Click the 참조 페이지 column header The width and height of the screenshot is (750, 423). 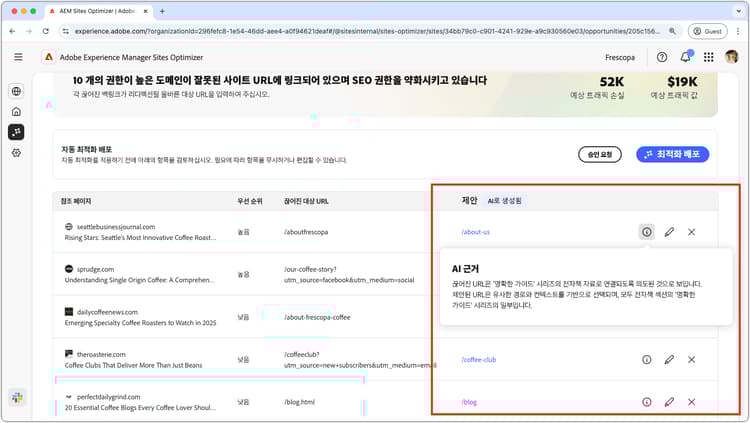tap(76, 201)
